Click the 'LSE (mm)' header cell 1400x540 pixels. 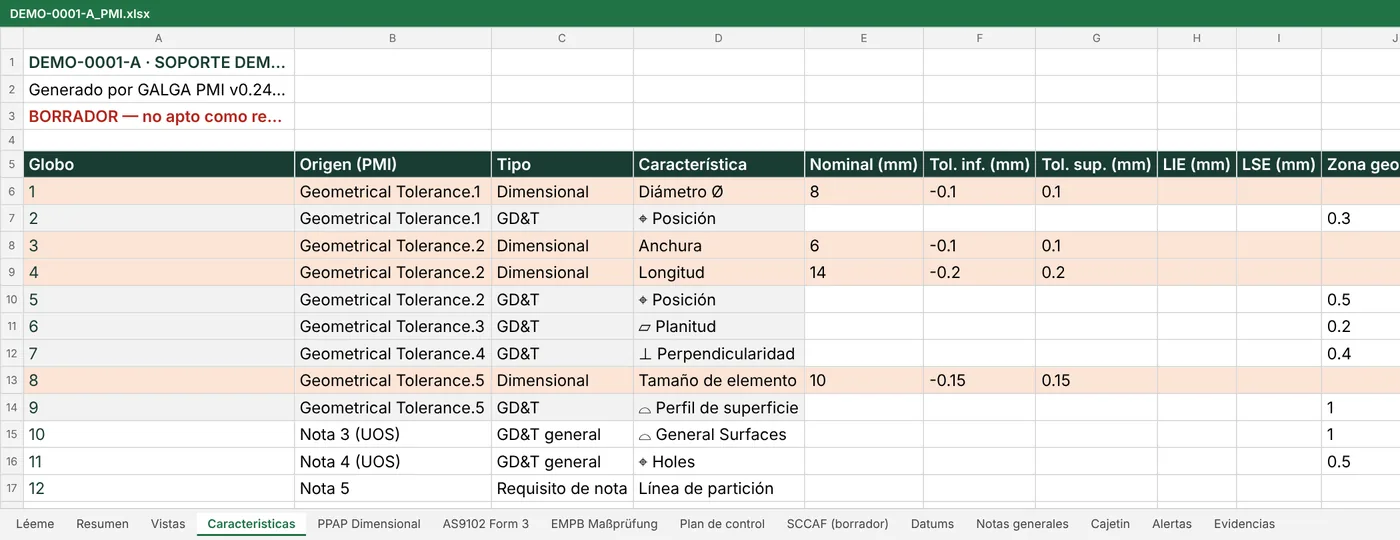point(1279,165)
